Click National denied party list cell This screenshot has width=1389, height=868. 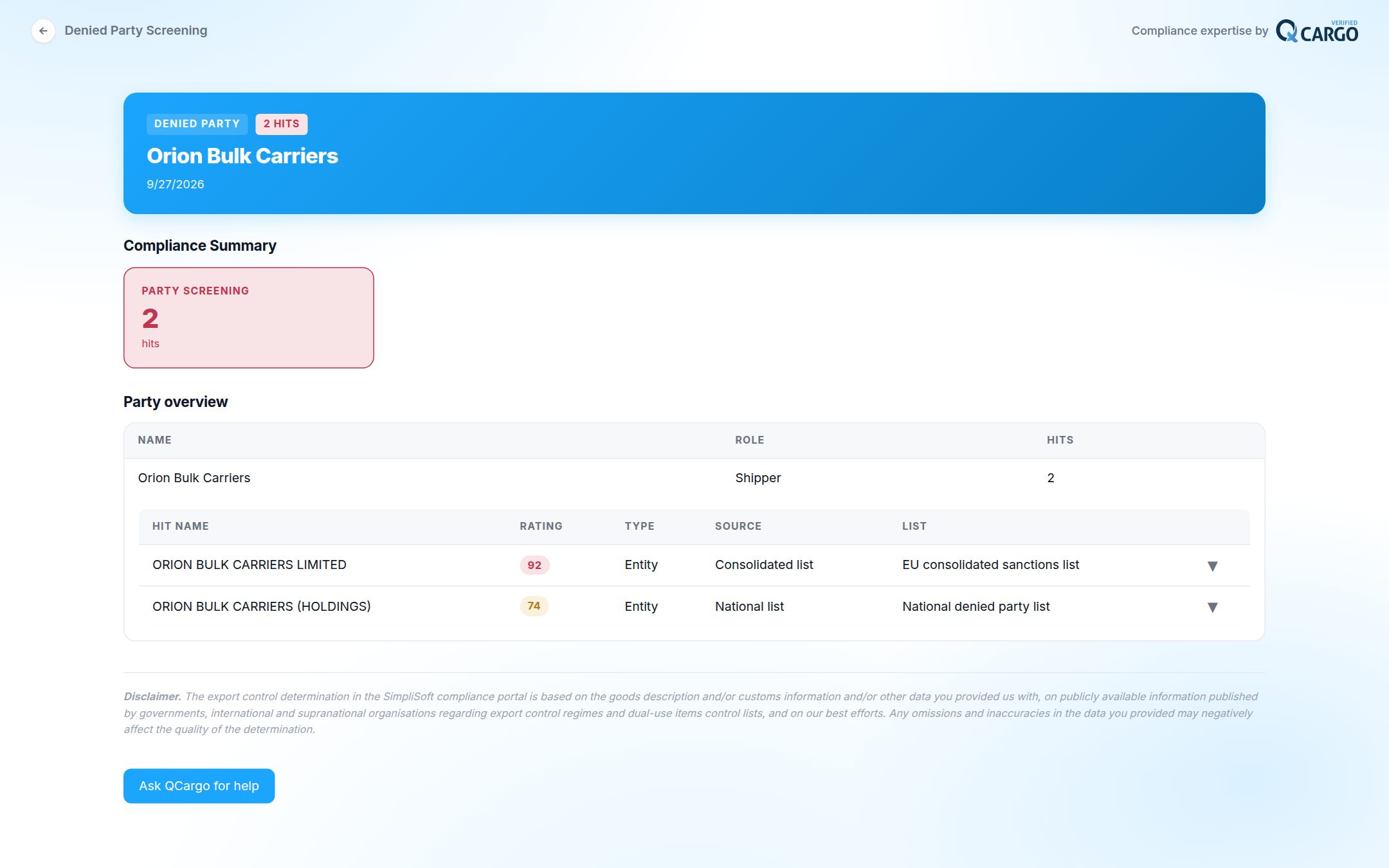click(976, 606)
